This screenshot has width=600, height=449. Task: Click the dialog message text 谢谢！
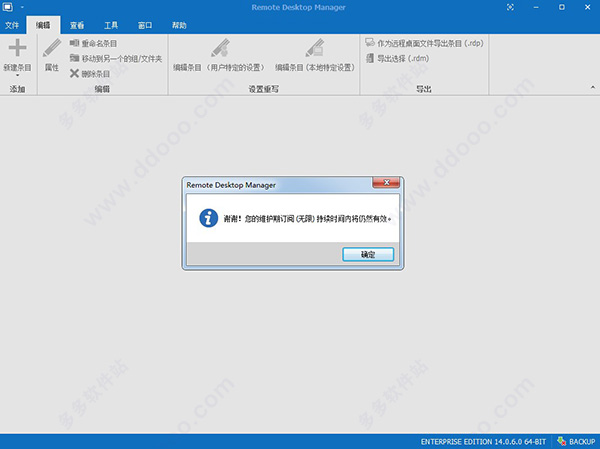pyautogui.click(x=233, y=219)
